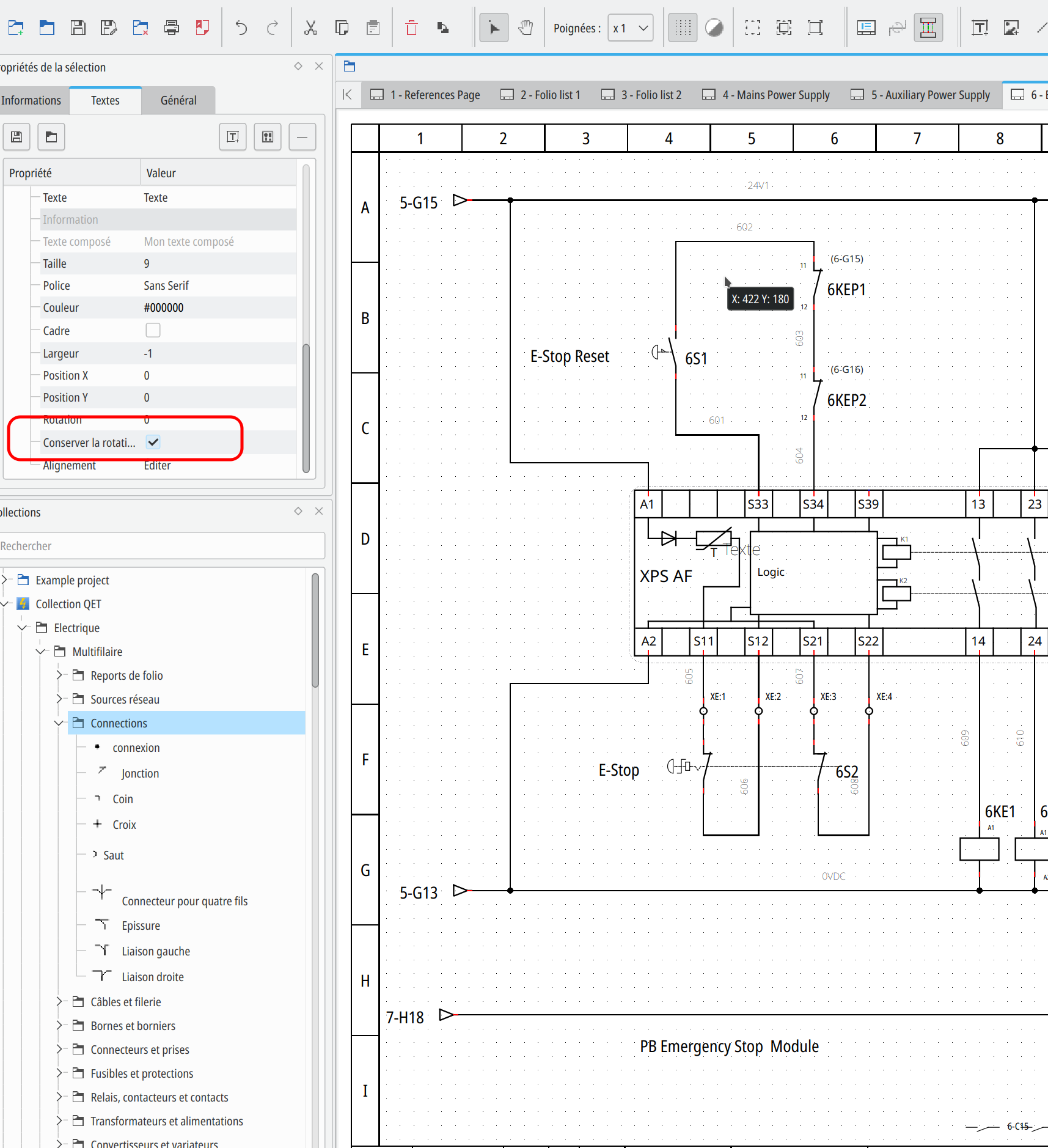Screen dimensions: 1048x1148
Task: Expand the Câbles et filerie folder
Action: pos(59,1001)
